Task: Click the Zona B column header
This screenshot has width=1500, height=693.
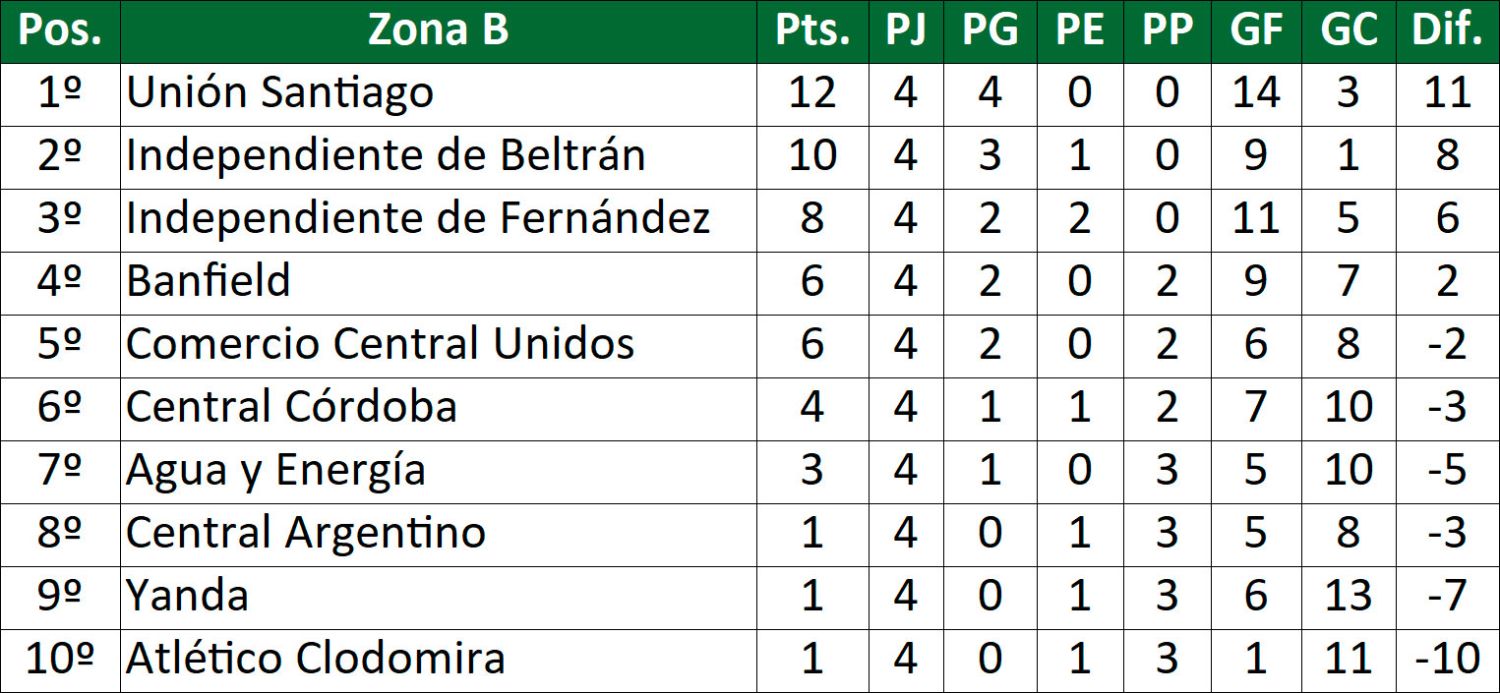Action: click(438, 31)
